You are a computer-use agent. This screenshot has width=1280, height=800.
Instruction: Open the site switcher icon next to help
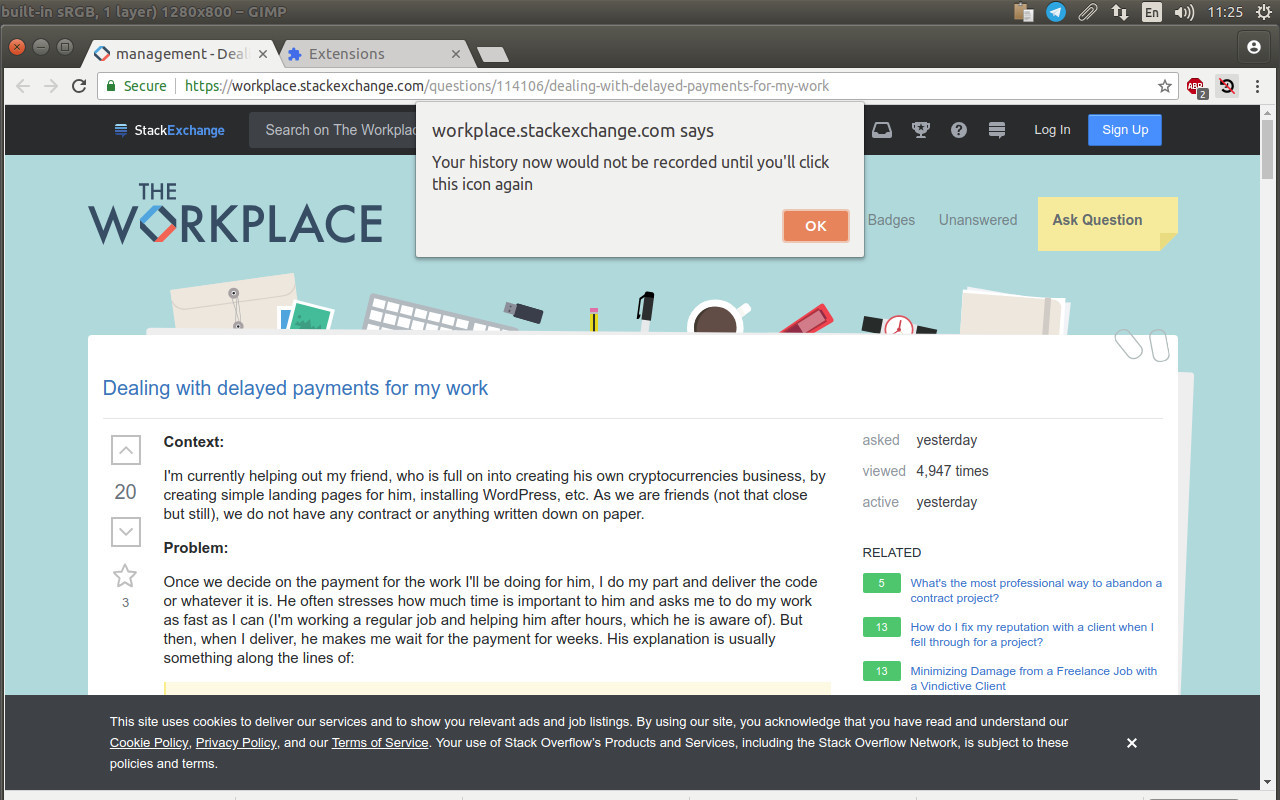996,130
